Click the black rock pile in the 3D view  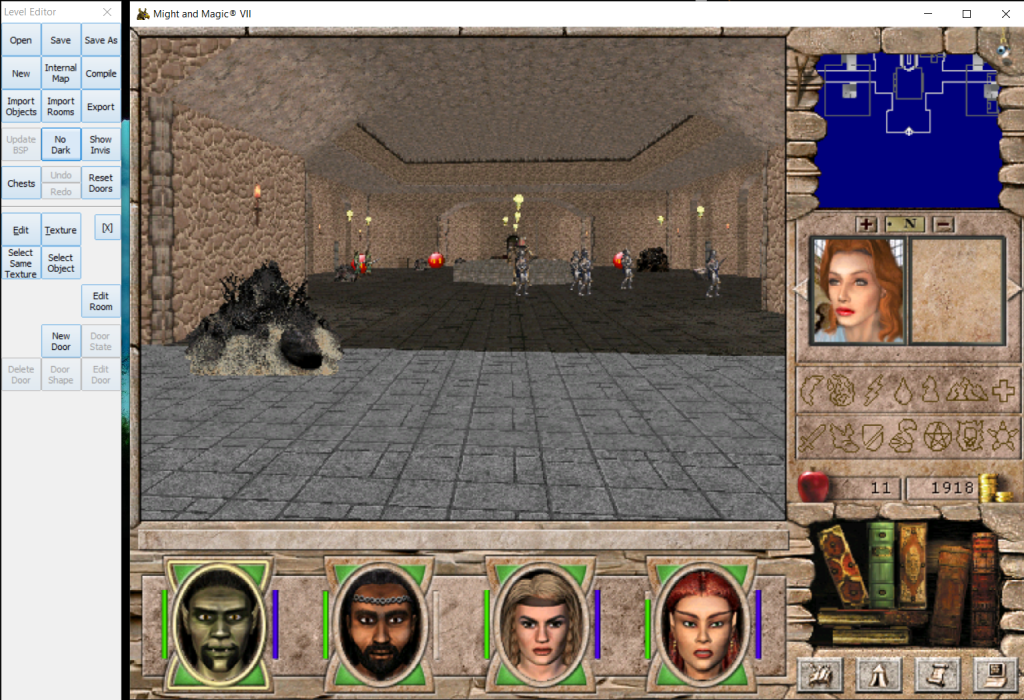(x=264, y=321)
